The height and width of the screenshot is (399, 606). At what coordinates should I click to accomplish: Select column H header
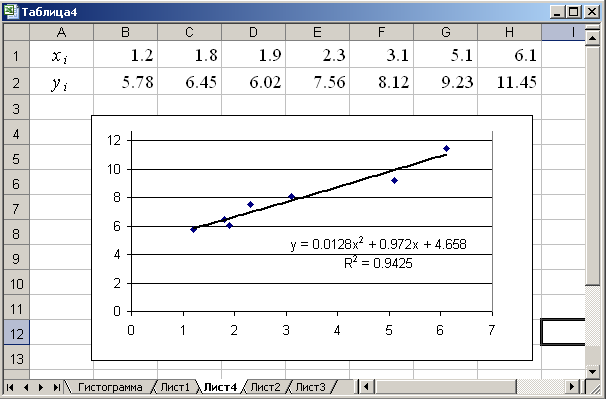point(509,32)
